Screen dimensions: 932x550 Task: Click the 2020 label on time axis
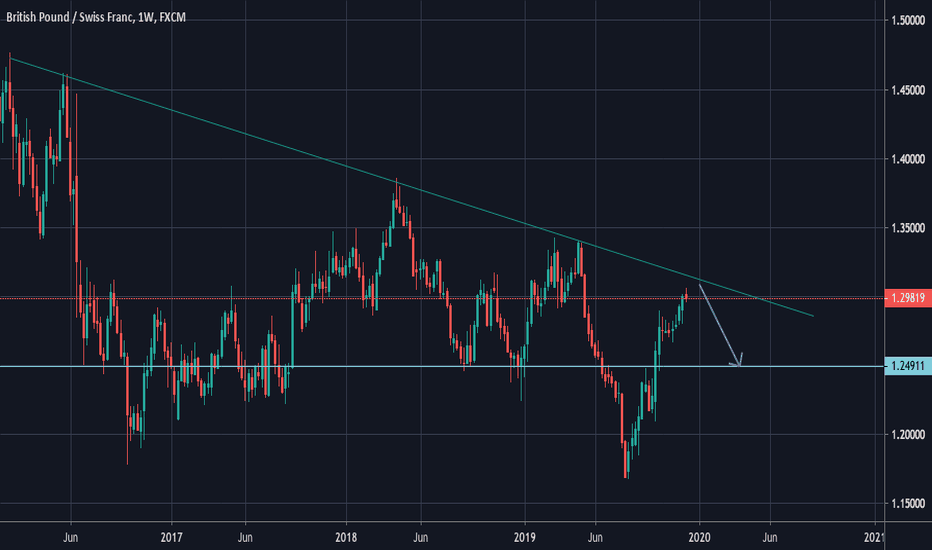coord(699,538)
